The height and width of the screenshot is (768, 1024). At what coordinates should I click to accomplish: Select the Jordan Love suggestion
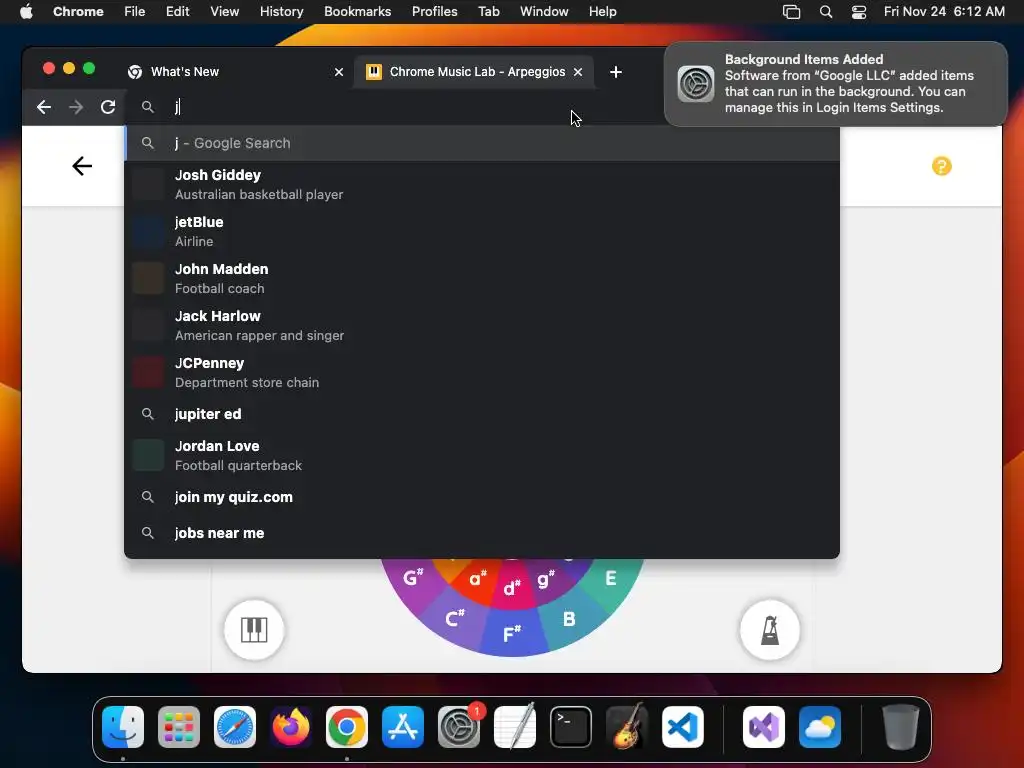[x=482, y=456]
